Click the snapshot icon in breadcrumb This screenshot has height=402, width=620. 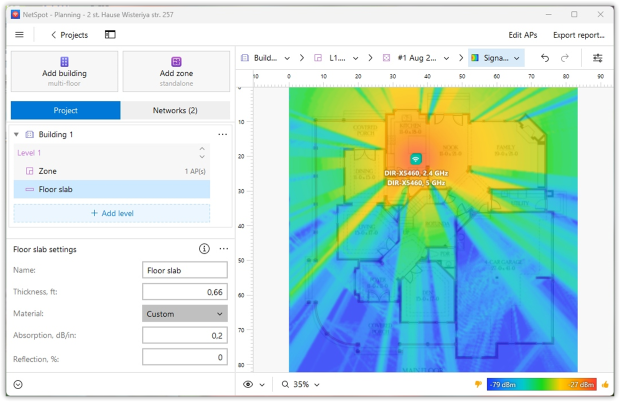coord(386,58)
